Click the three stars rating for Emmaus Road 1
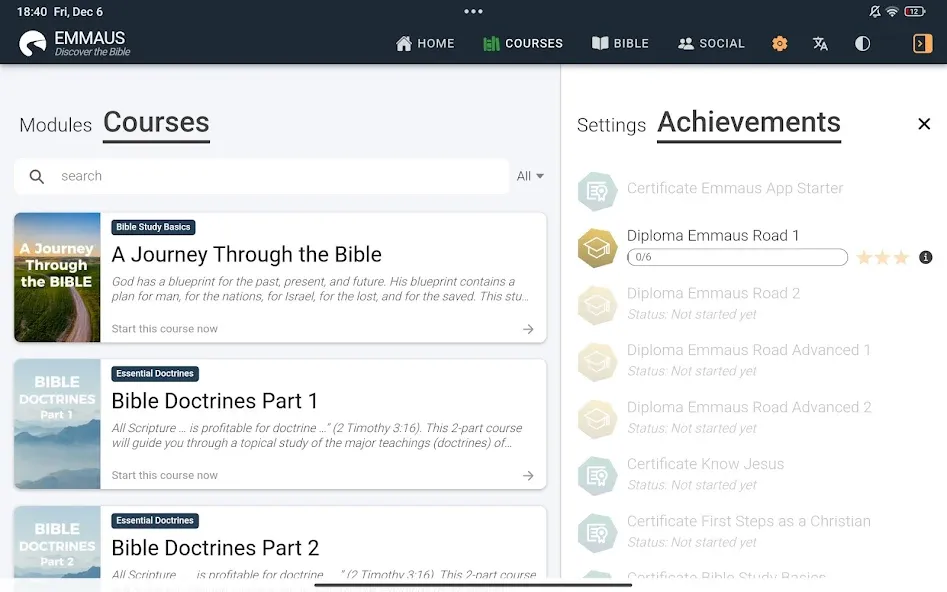Image resolution: width=947 pixels, height=592 pixels. point(882,257)
